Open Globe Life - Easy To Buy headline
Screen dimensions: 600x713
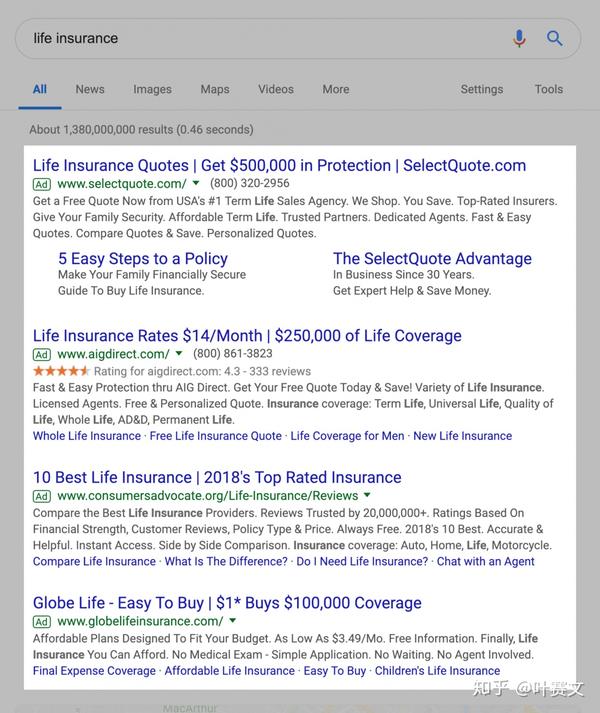(x=227, y=603)
